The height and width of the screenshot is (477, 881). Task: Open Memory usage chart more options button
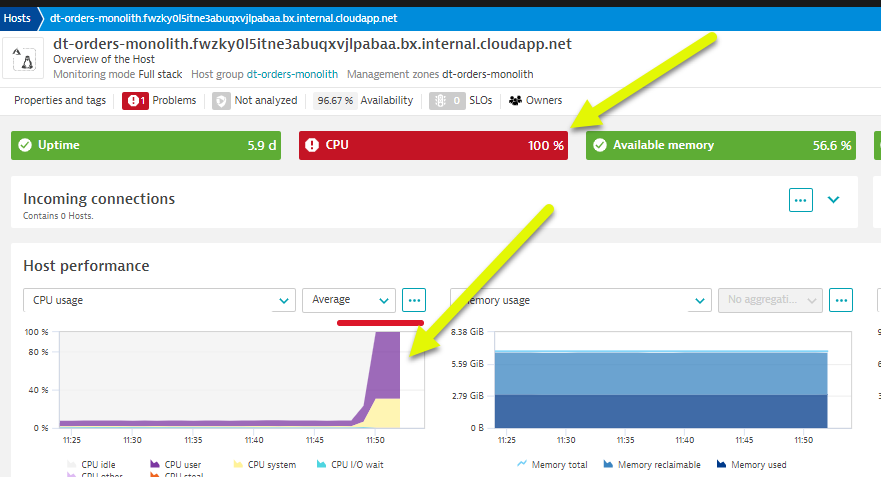click(x=841, y=300)
